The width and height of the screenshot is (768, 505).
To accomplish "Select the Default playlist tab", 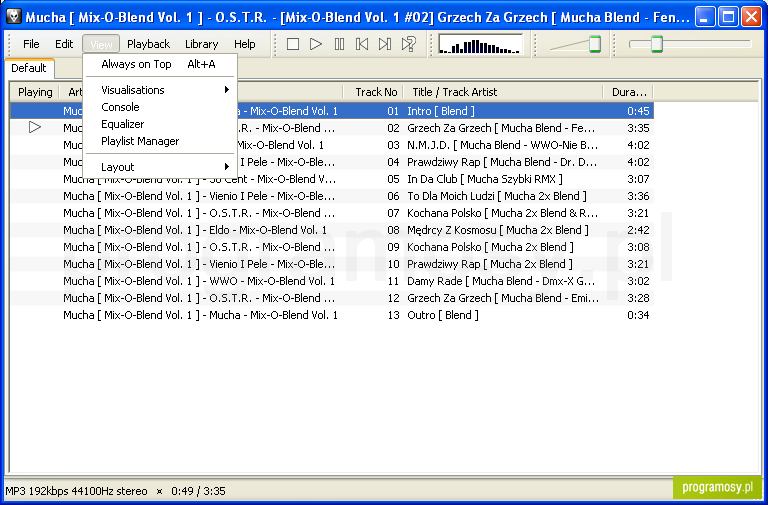I will tap(28, 68).
